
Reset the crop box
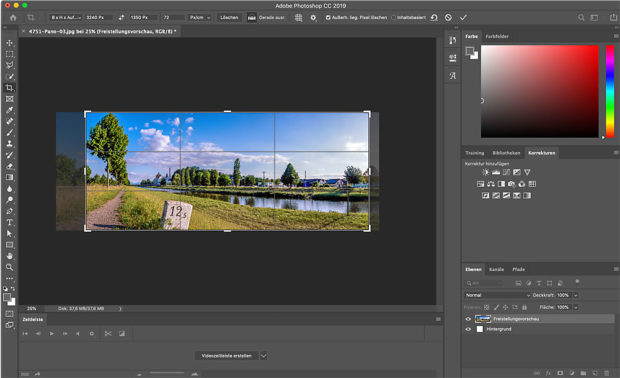434,17
